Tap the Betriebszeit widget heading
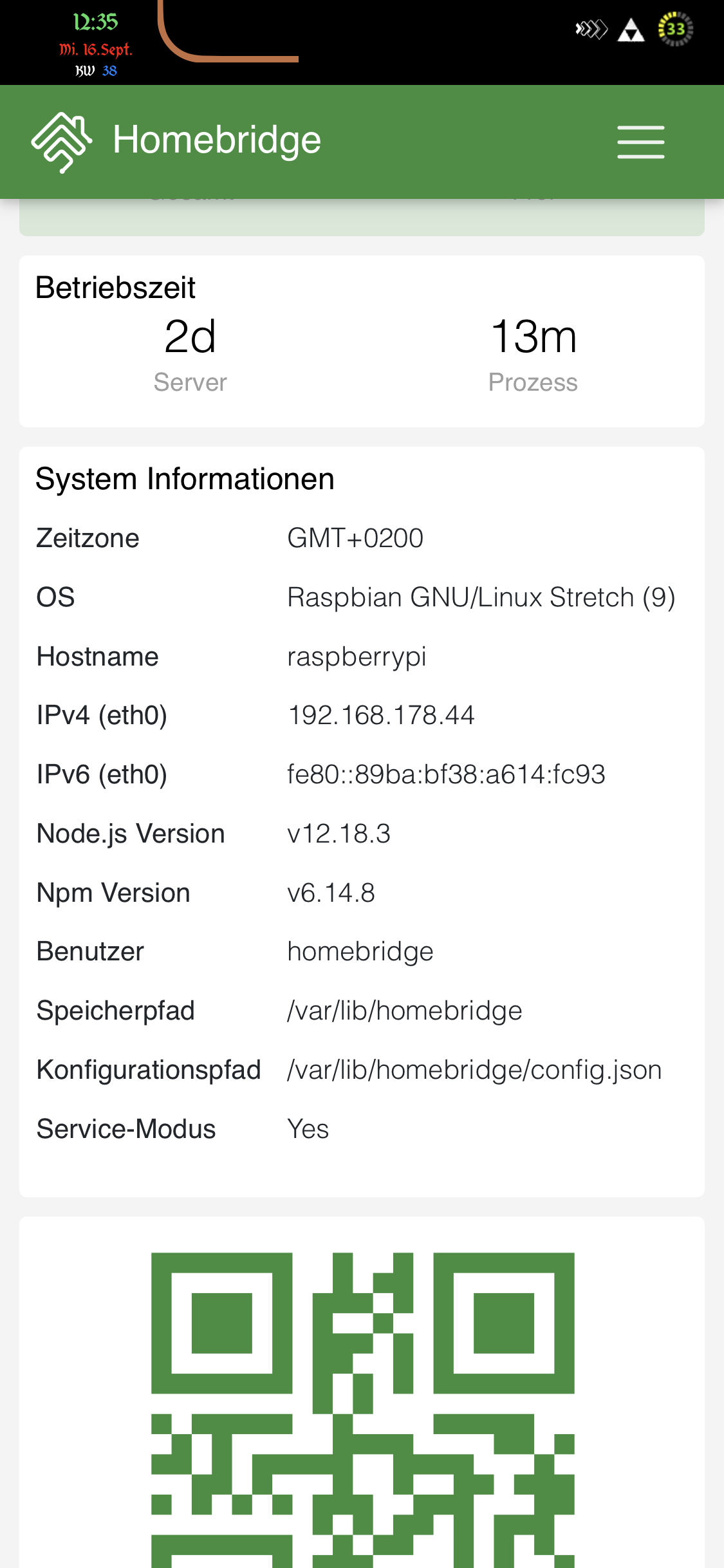This screenshot has width=724, height=1568. [x=115, y=287]
